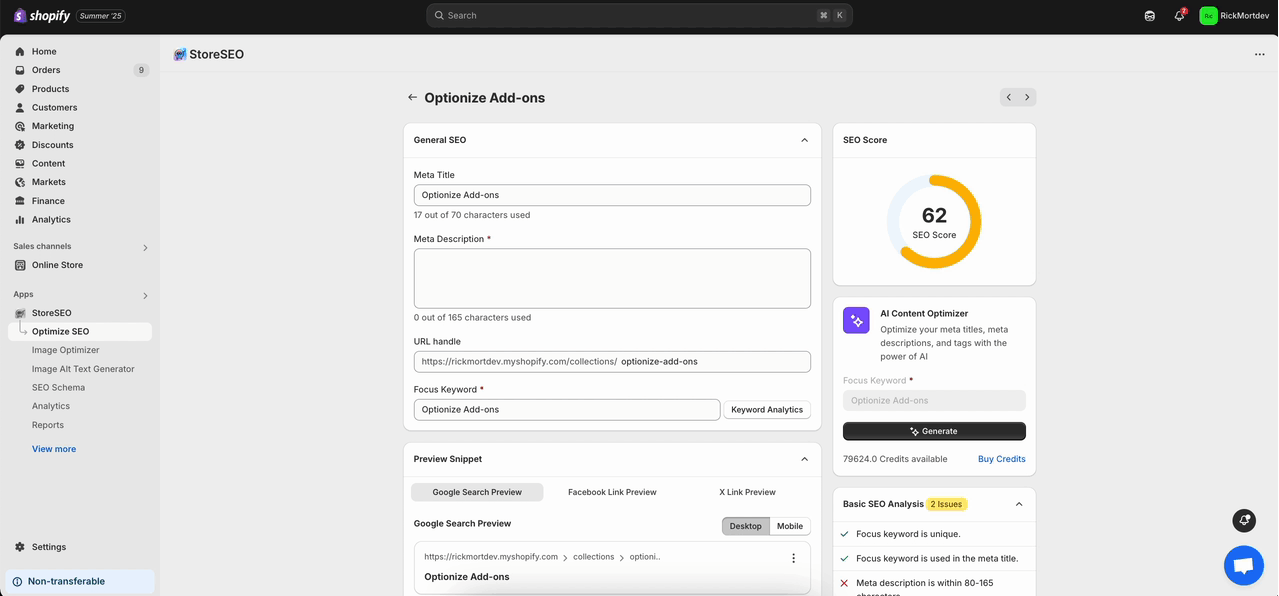Go to previous item with left chevron
Screen dimensions: 1279x596
pyautogui.click(x=1009, y=97)
